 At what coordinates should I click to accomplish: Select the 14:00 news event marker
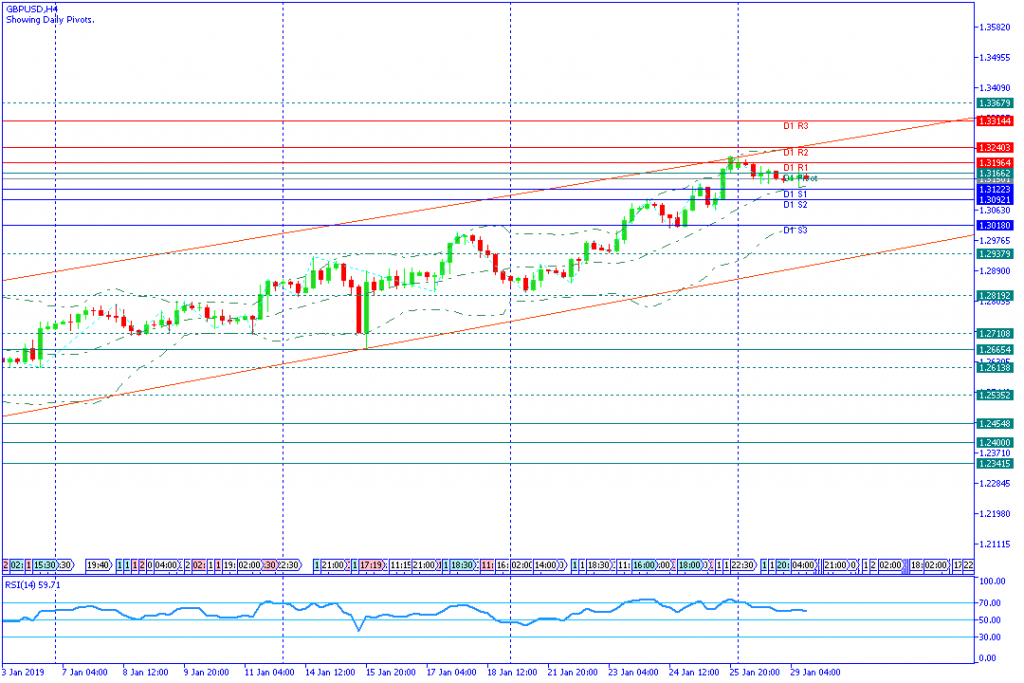click(546, 565)
